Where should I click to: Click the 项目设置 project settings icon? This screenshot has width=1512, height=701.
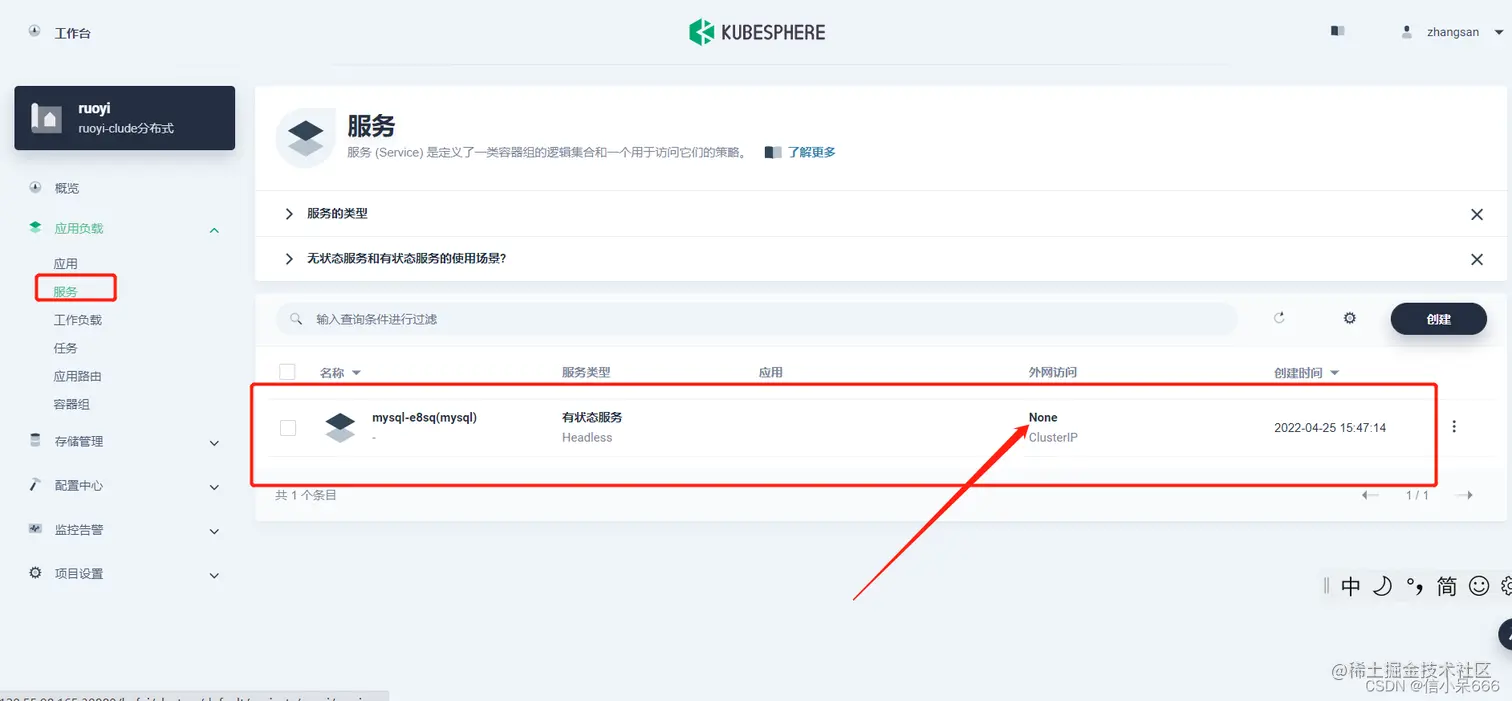[x=34, y=574]
